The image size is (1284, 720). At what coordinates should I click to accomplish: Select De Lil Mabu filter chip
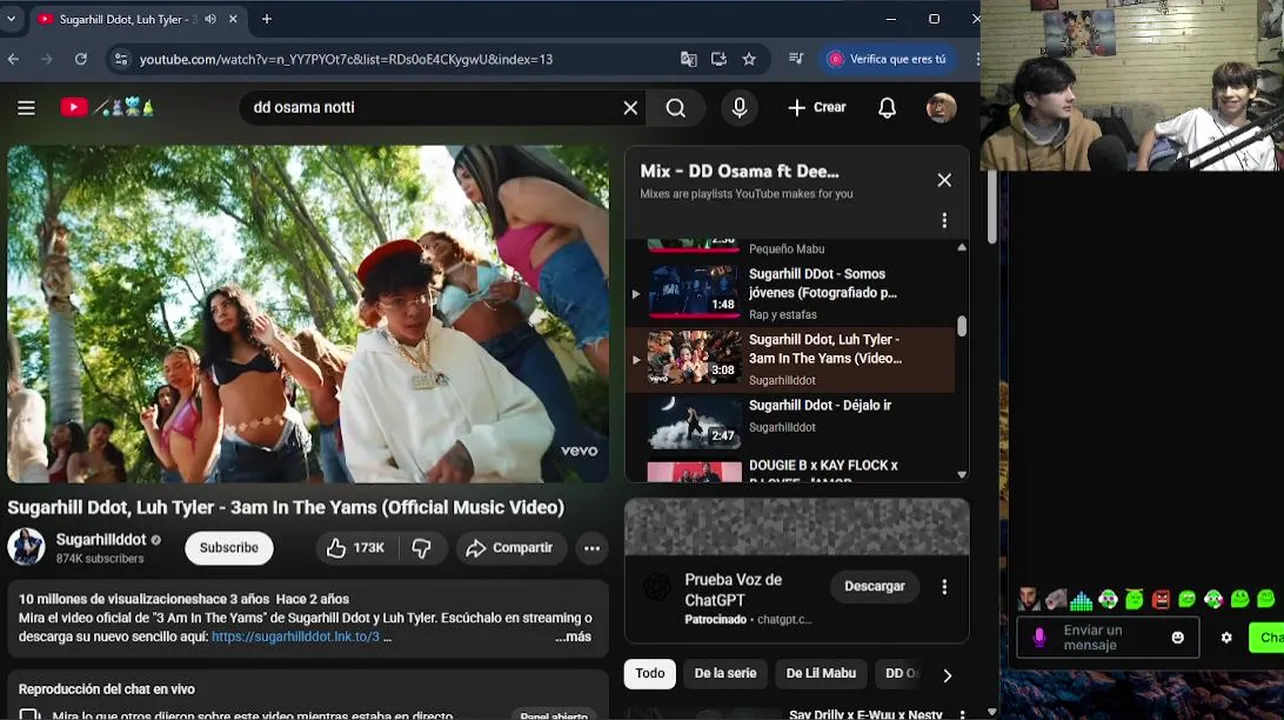coord(821,673)
